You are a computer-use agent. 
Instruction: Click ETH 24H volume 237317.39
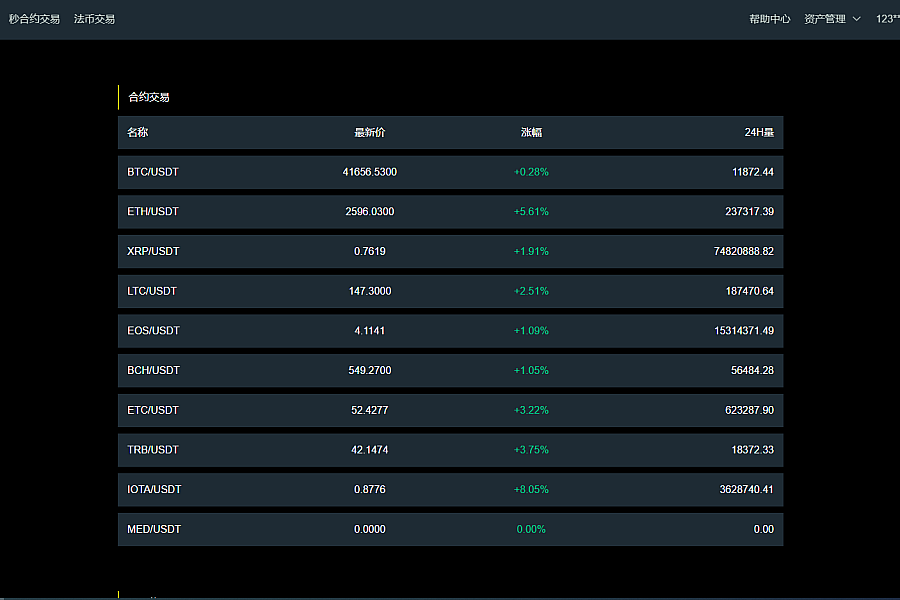[750, 212]
